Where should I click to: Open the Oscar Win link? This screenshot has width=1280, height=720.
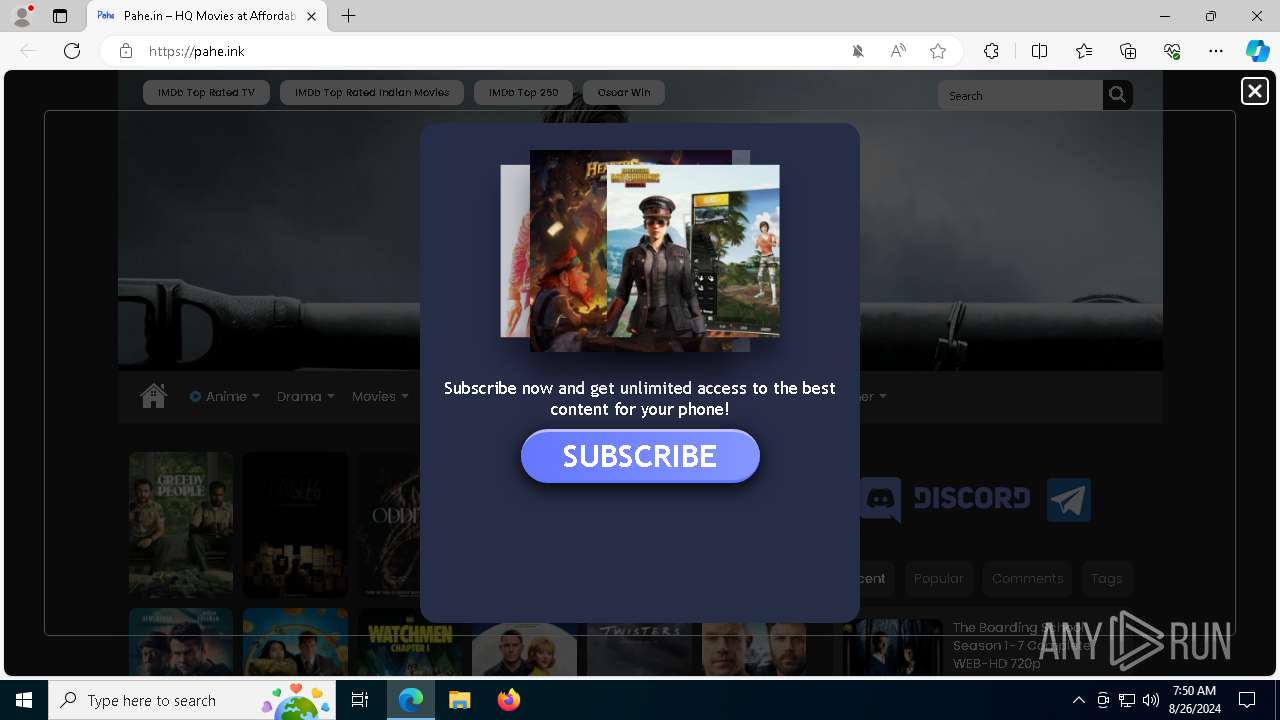pos(624,92)
